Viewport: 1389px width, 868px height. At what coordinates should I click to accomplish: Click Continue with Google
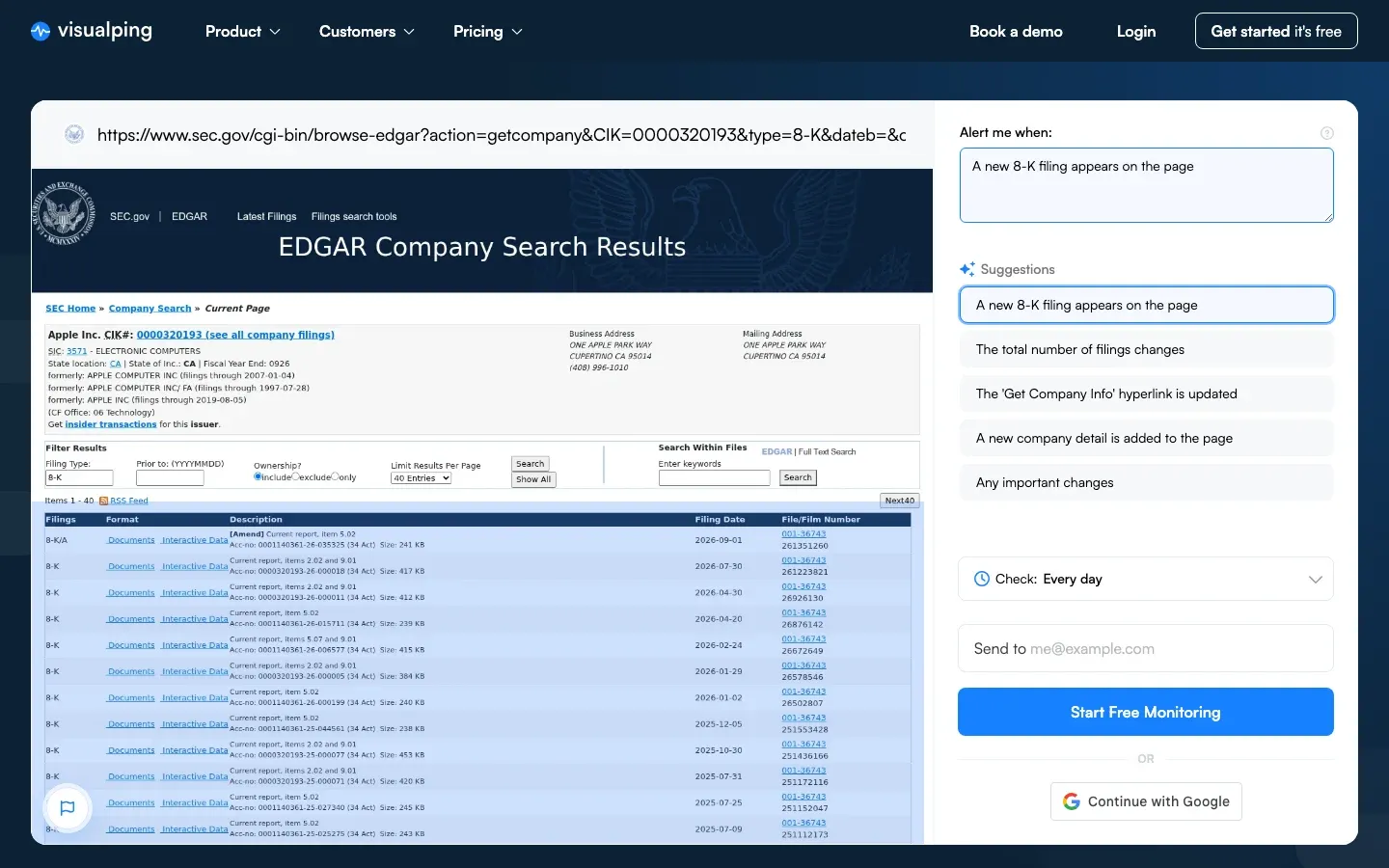[1146, 801]
